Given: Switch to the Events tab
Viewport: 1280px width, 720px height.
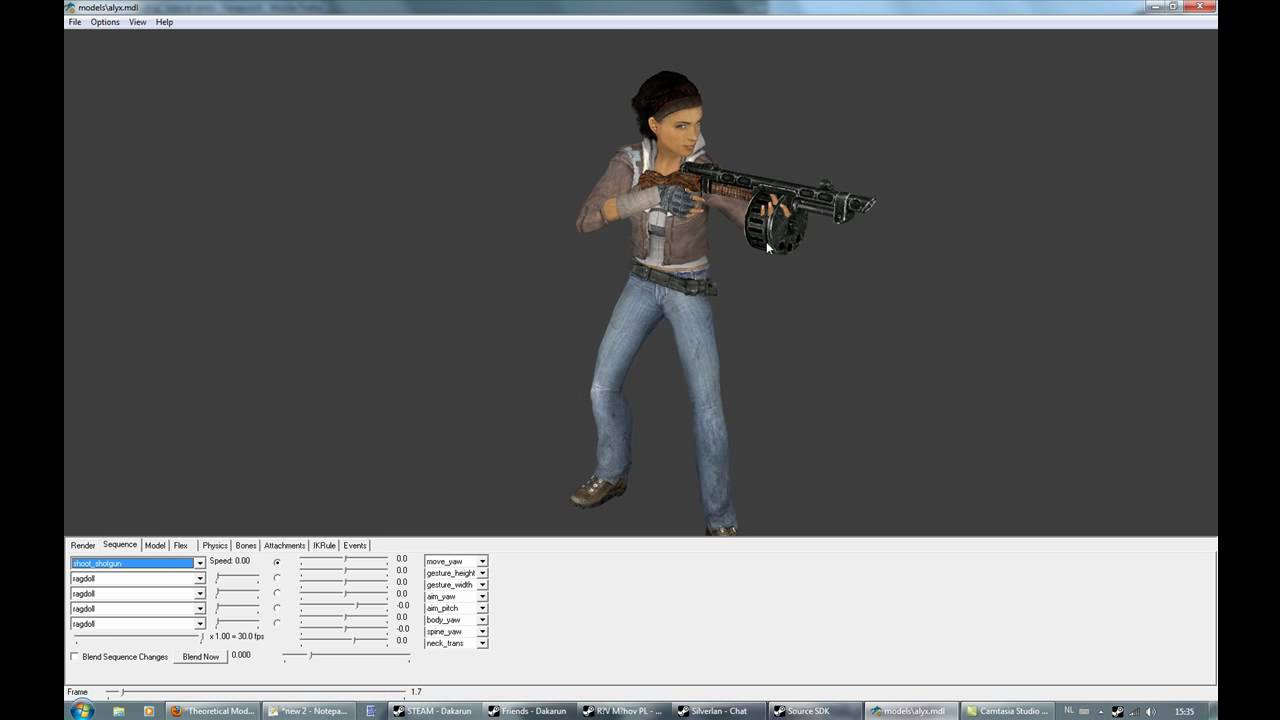Looking at the screenshot, I should (355, 545).
